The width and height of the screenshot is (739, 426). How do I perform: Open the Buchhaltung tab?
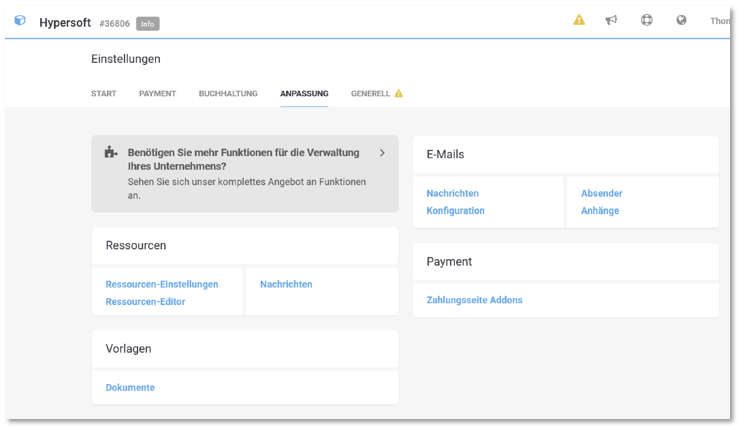pos(228,94)
